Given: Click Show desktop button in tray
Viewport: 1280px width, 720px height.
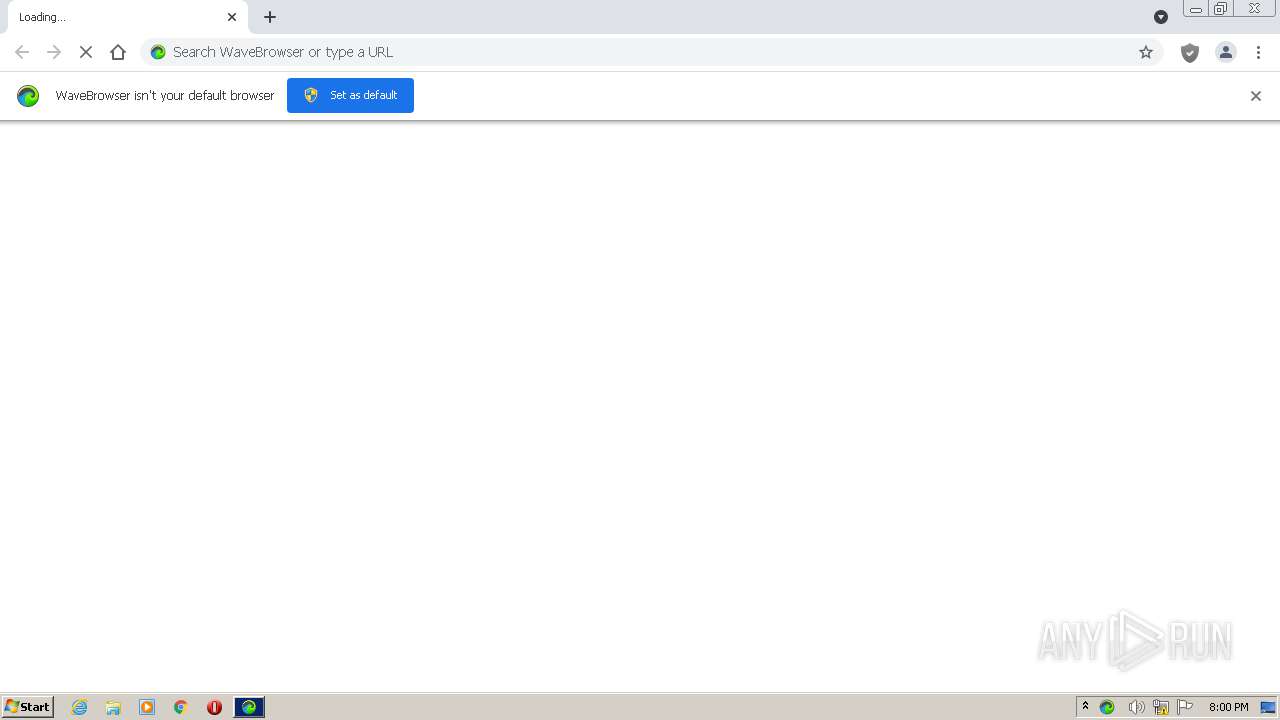Looking at the screenshot, I should point(1268,707).
